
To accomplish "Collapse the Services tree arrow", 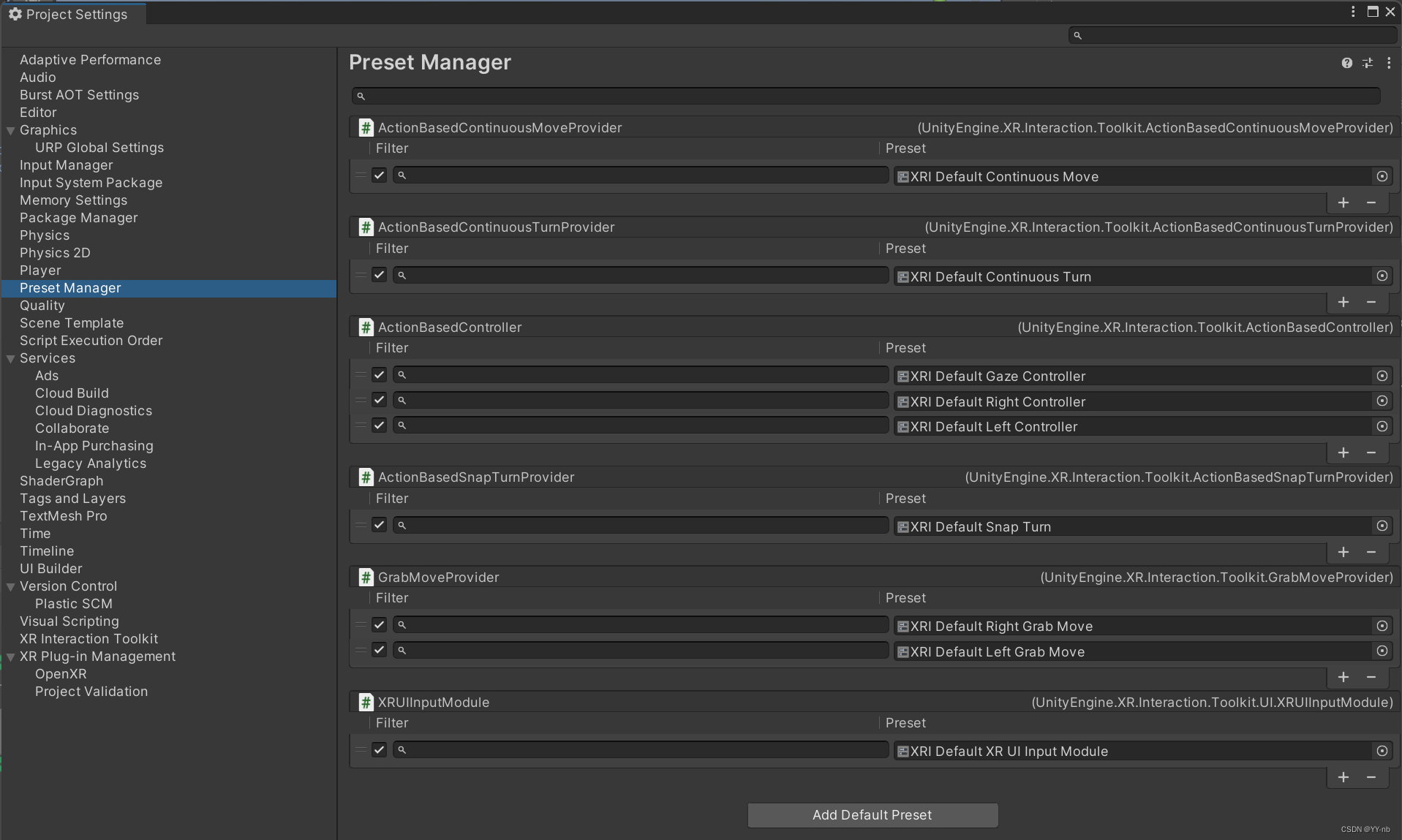I will pyautogui.click(x=10, y=359).
